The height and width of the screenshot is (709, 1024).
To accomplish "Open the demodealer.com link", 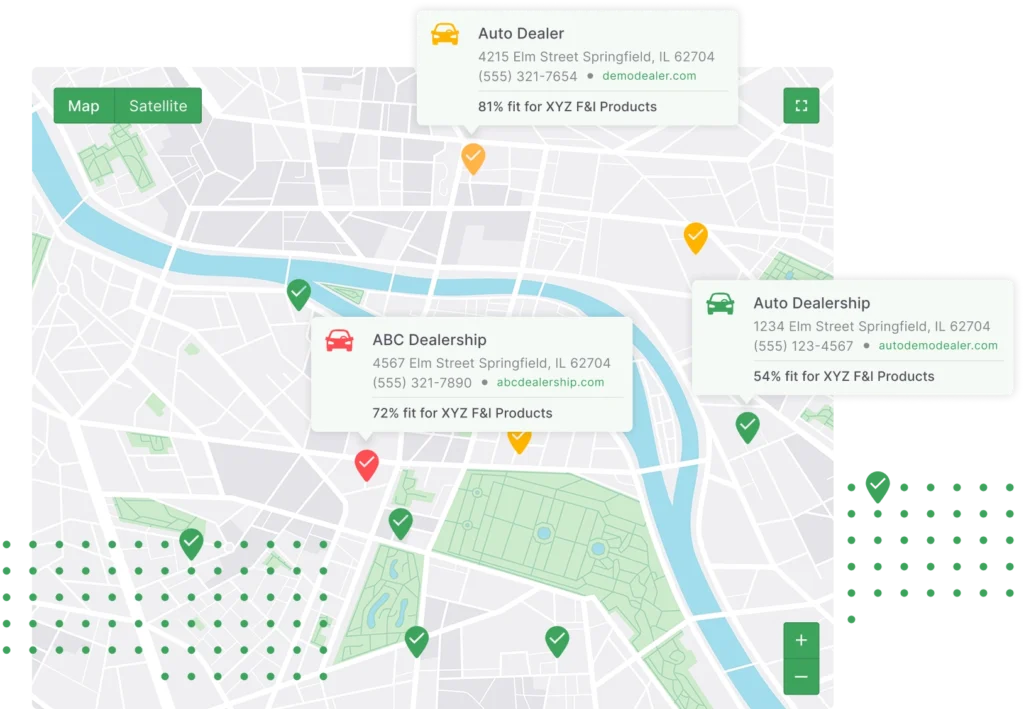I will 649,76.
